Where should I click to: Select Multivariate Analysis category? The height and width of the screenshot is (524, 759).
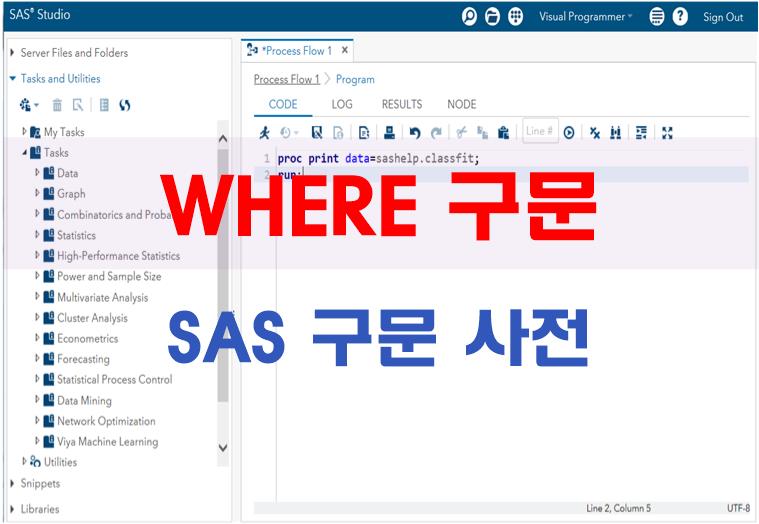tap(102, 297)
